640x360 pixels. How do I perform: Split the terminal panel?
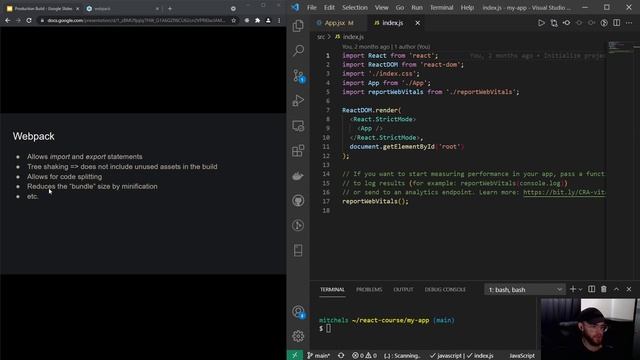pyautogui.click(x=591, y=289)
